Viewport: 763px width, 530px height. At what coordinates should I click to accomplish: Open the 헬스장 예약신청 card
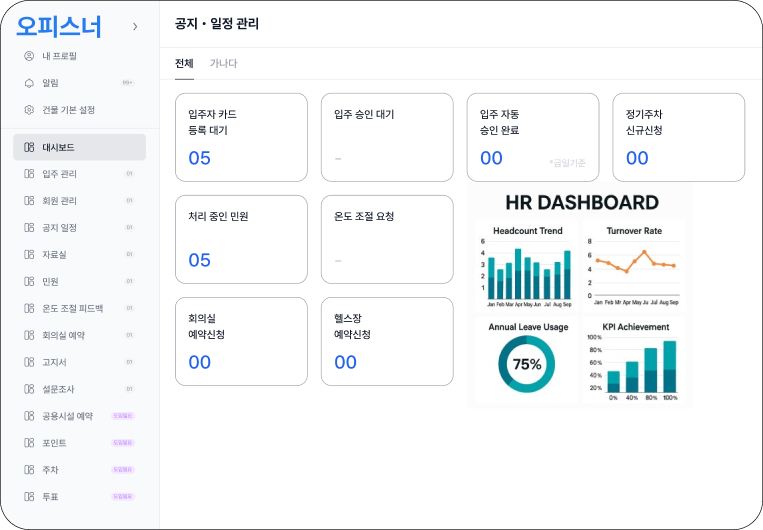click(x=387, y=342)
